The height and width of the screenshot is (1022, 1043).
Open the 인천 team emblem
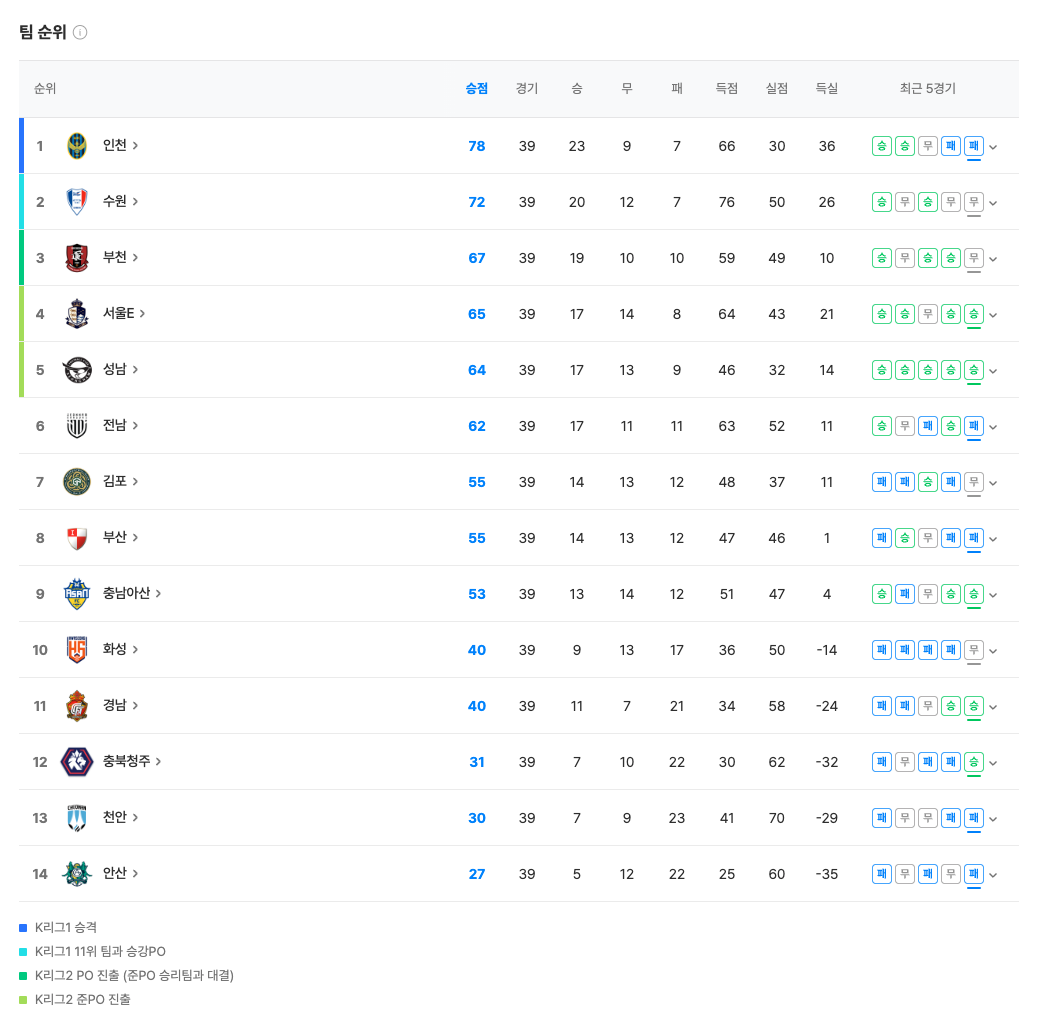pyautogui.click(x=76, y=146)
